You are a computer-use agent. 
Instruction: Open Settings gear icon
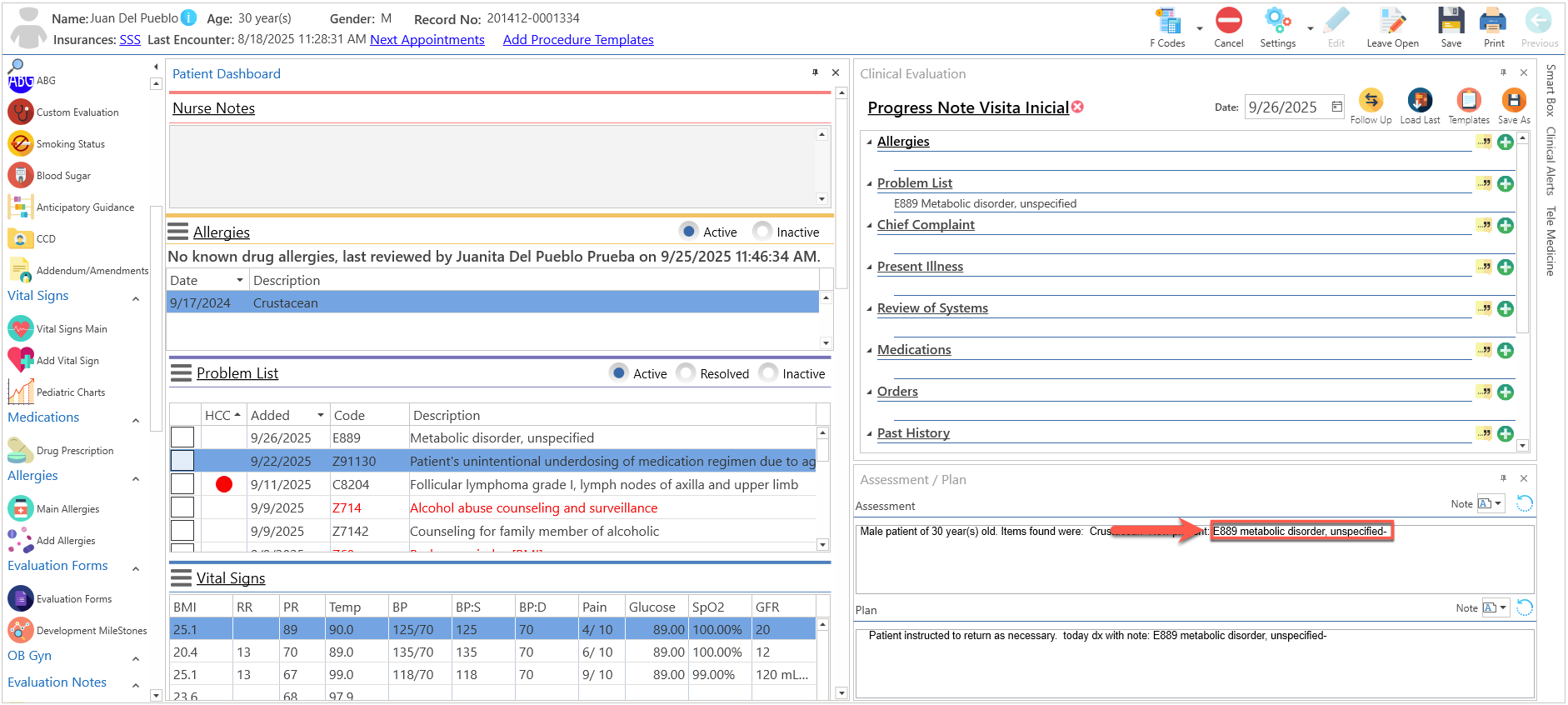(x=1277, y=20)
